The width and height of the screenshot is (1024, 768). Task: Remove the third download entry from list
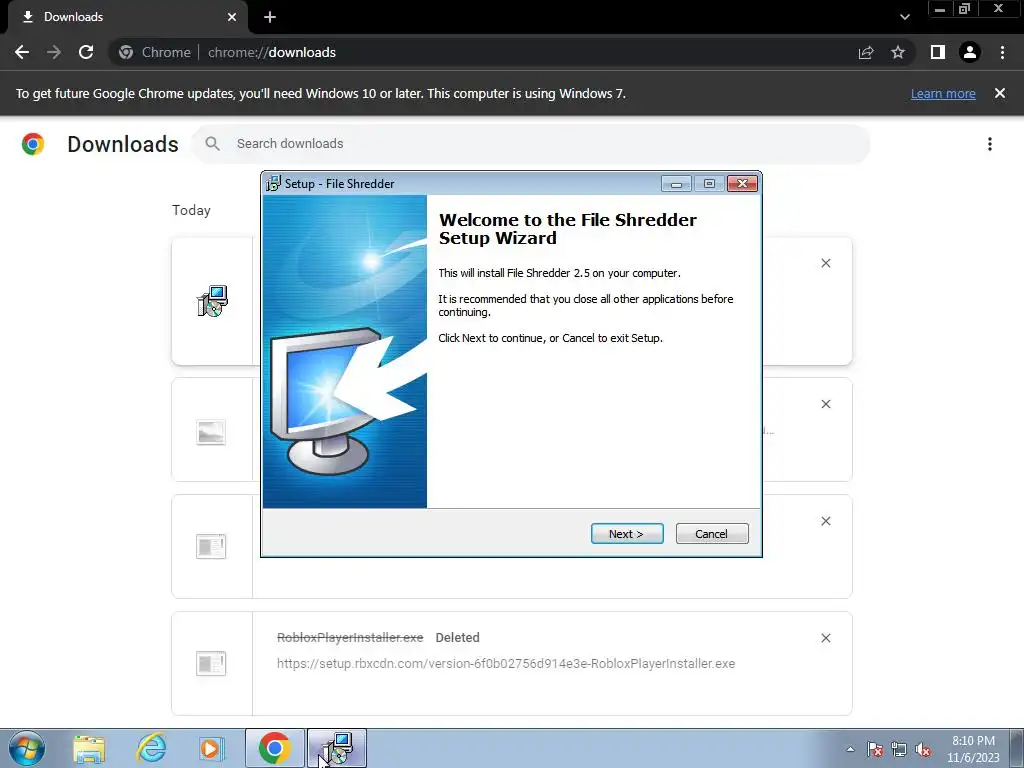coord(825,521)
